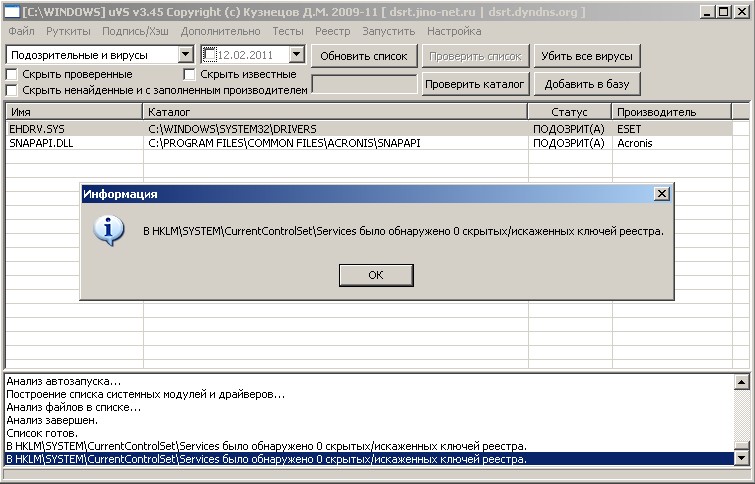Click Проверить список button
Screen dimensions: 755x484
pyautogui.click(x=475, y=56)
